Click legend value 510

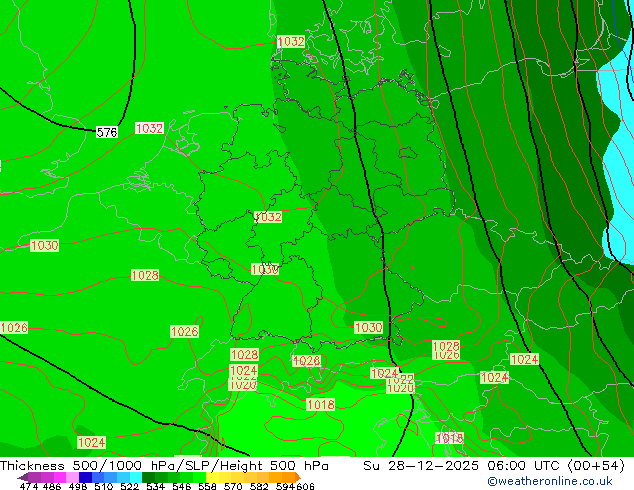tap(104, 486)
